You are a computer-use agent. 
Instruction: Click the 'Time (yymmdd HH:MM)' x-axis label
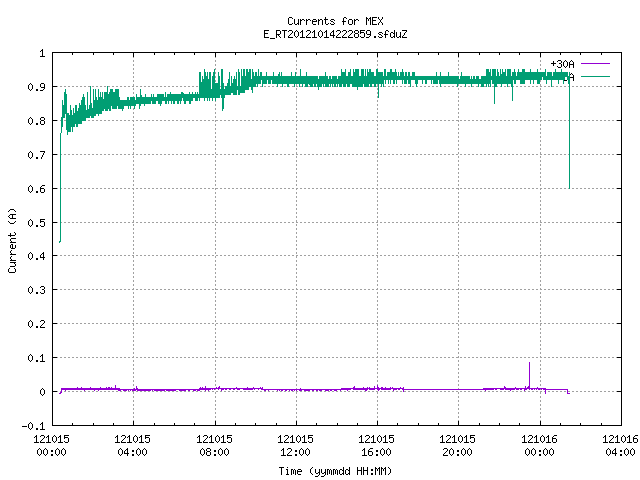point(335,471)
